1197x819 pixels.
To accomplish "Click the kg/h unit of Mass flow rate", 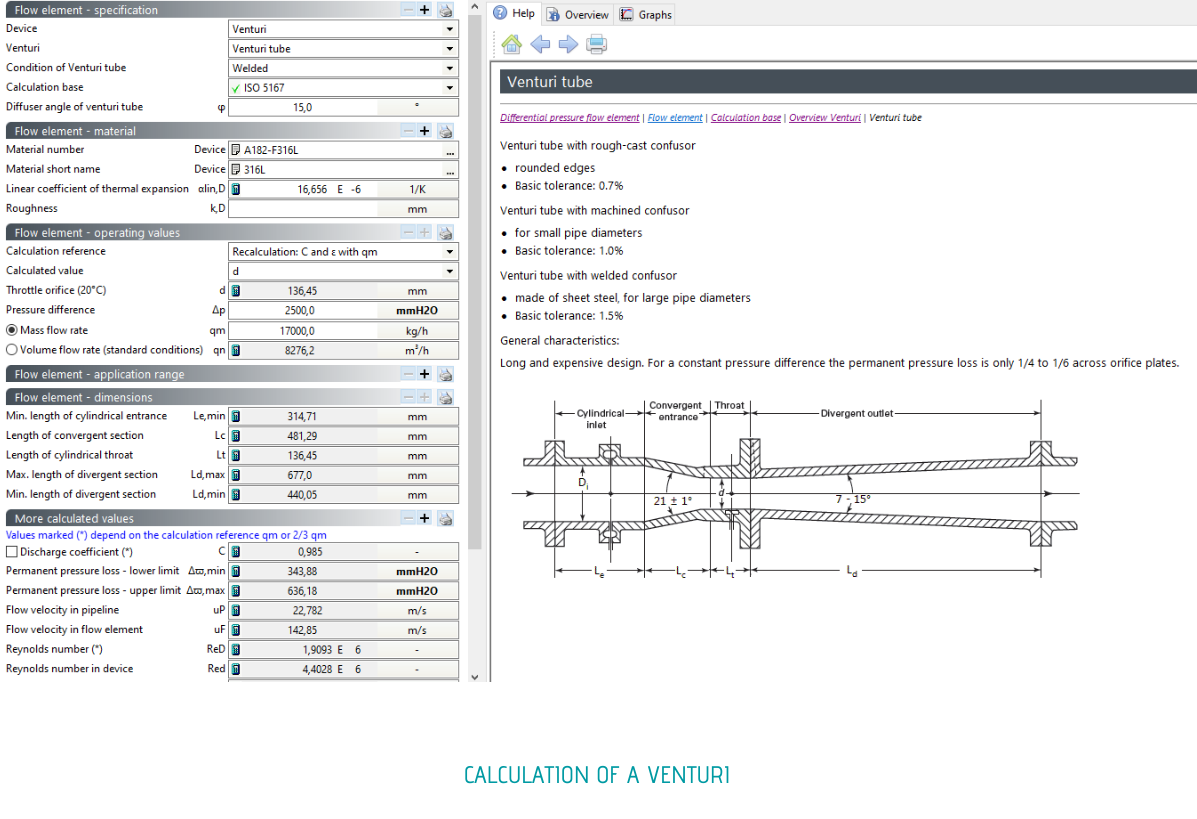I will [x=417, y=331].
